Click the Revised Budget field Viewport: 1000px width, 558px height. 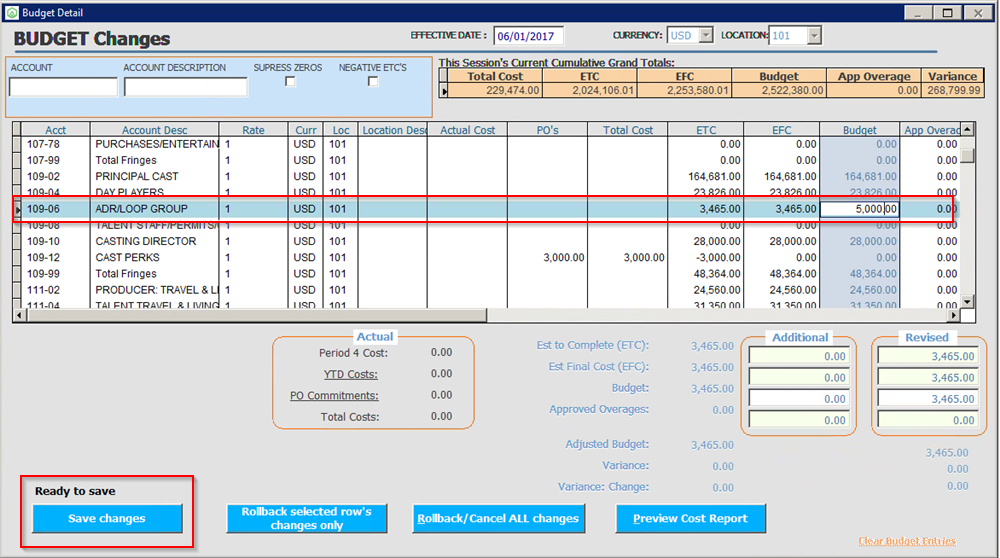click(928, 399)
